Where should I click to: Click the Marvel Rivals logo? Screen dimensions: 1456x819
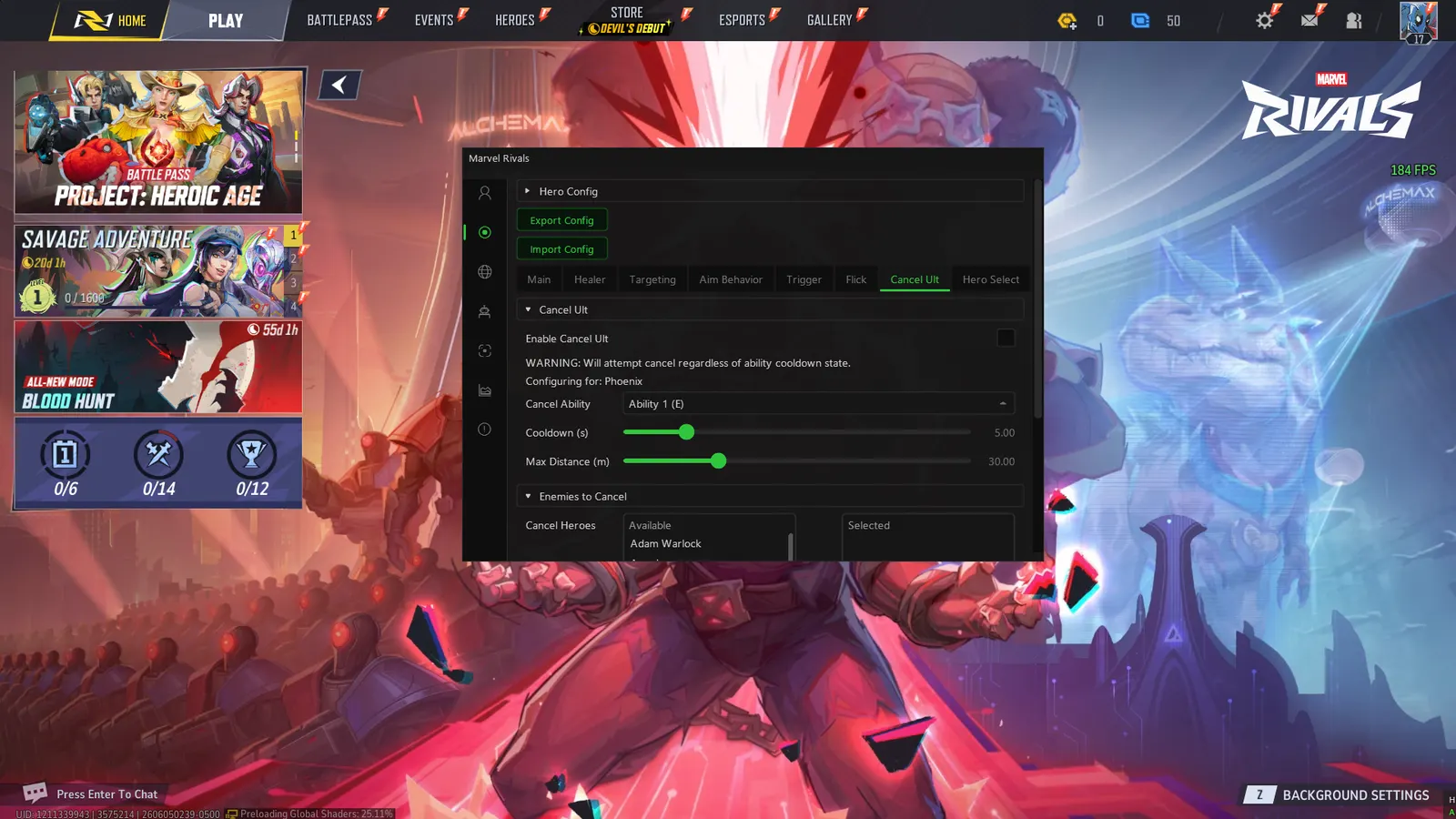click(1331, 106)
